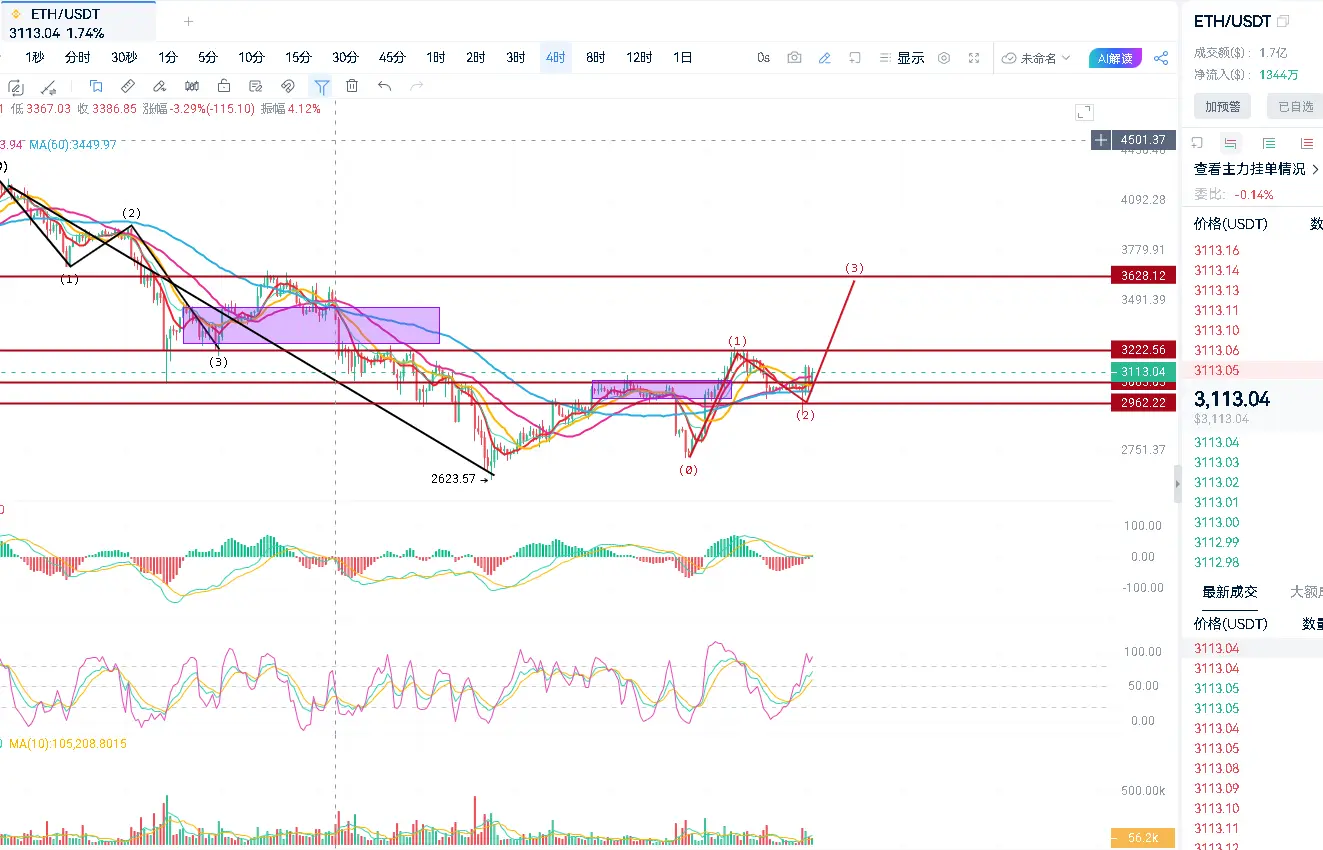Redo the drawing action
The image size is (1323, 850).
click(x=416, y=86)
